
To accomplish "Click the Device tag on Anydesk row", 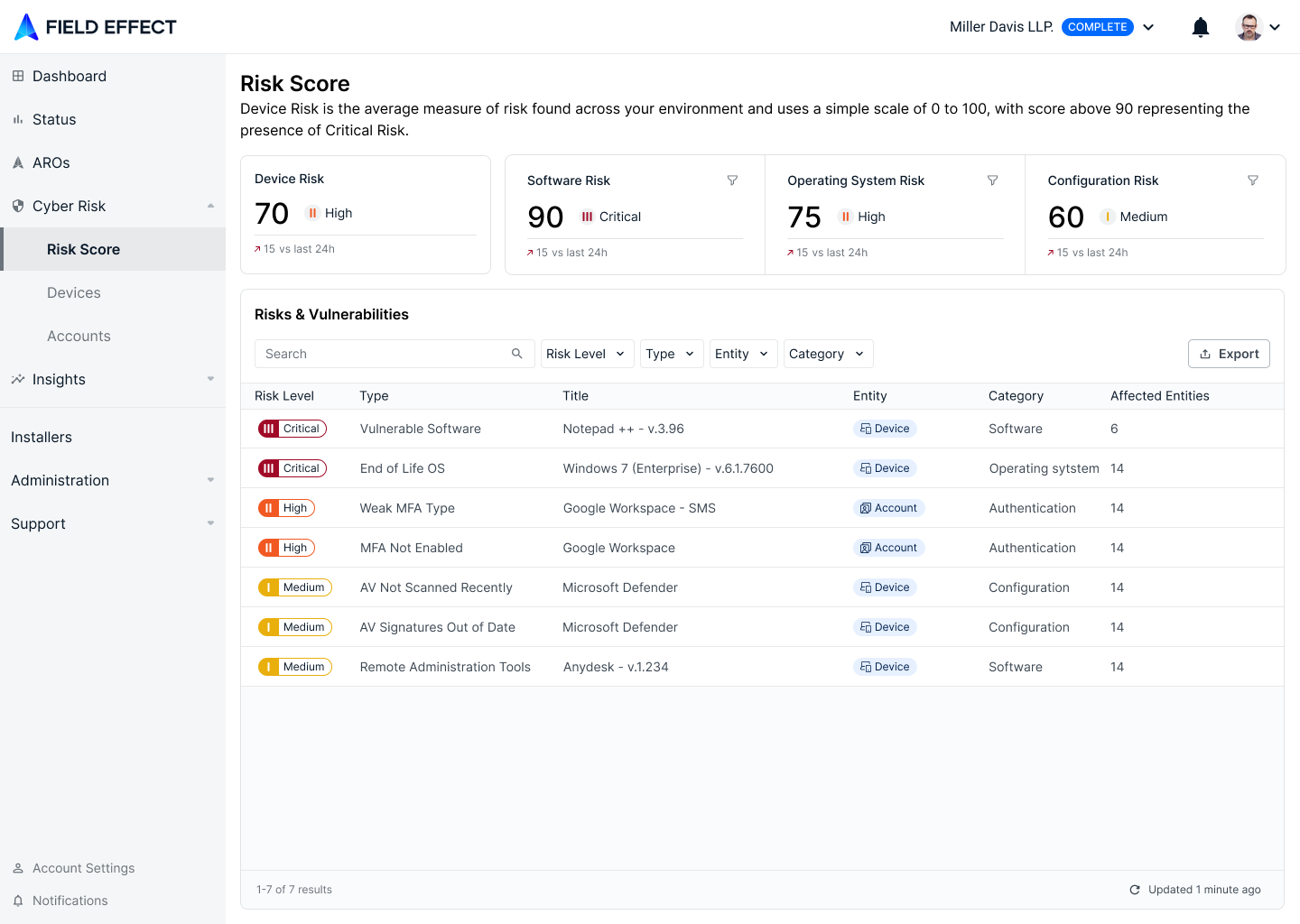I will click(885, 667).
